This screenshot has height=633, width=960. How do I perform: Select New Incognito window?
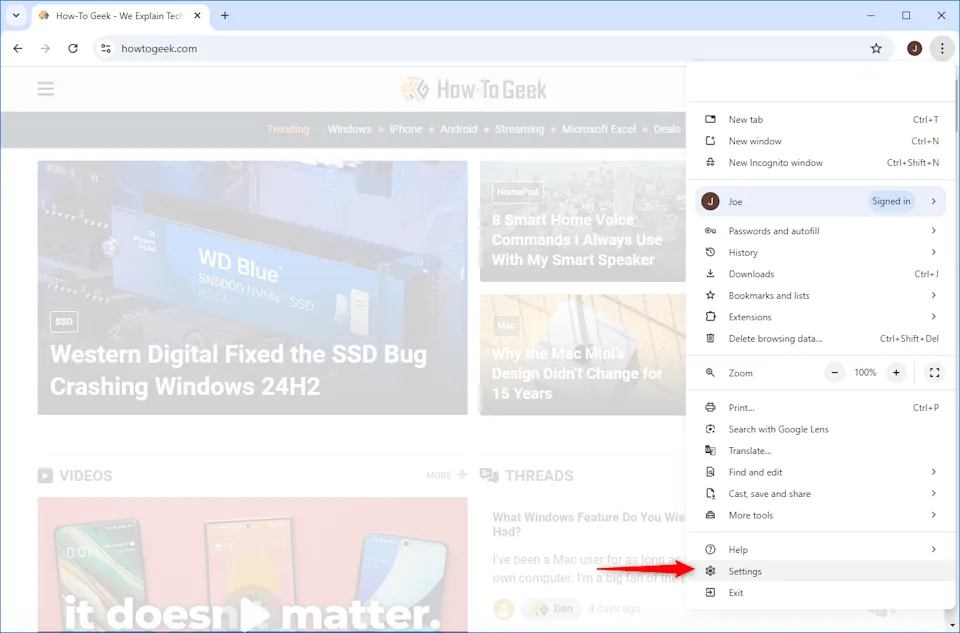click(775, 163)
